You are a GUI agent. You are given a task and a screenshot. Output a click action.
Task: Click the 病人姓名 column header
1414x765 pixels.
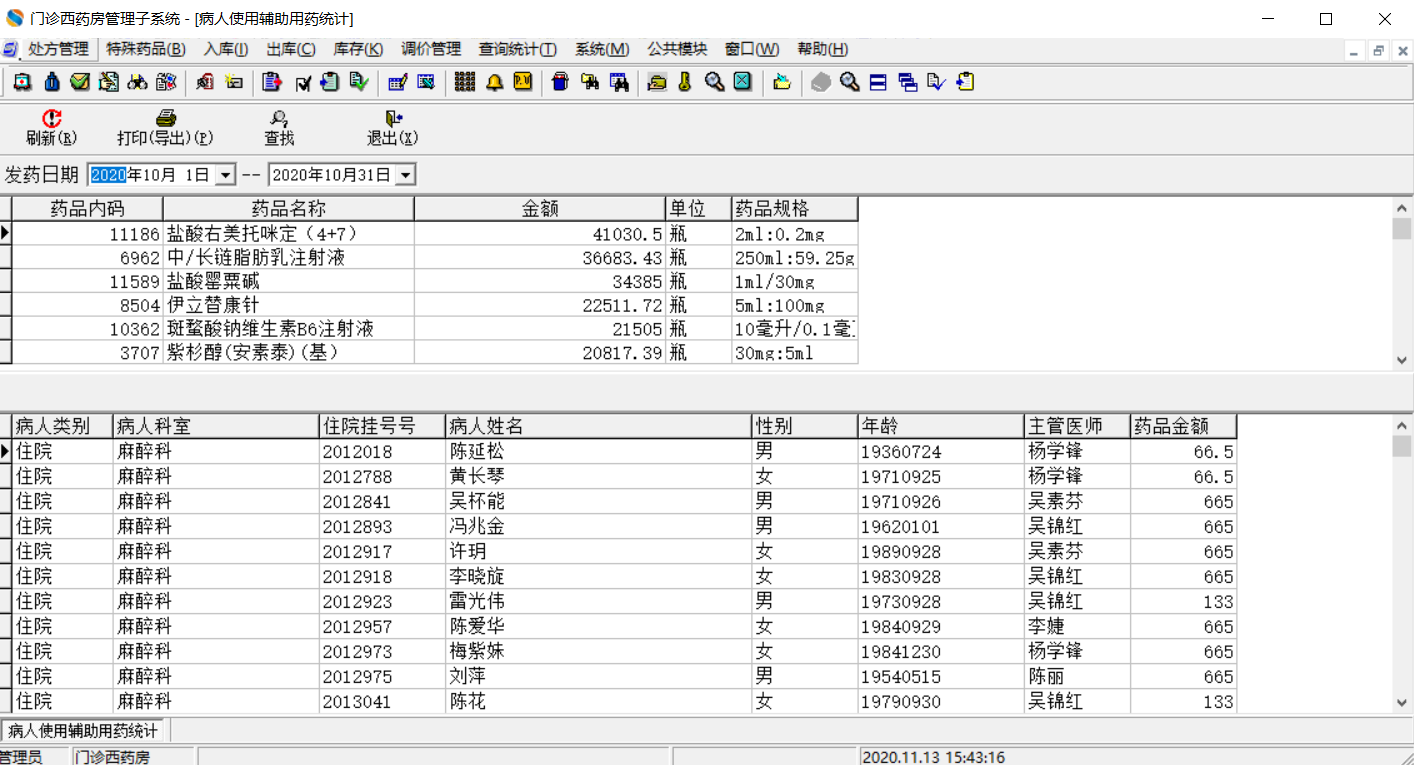click(598, 426)
